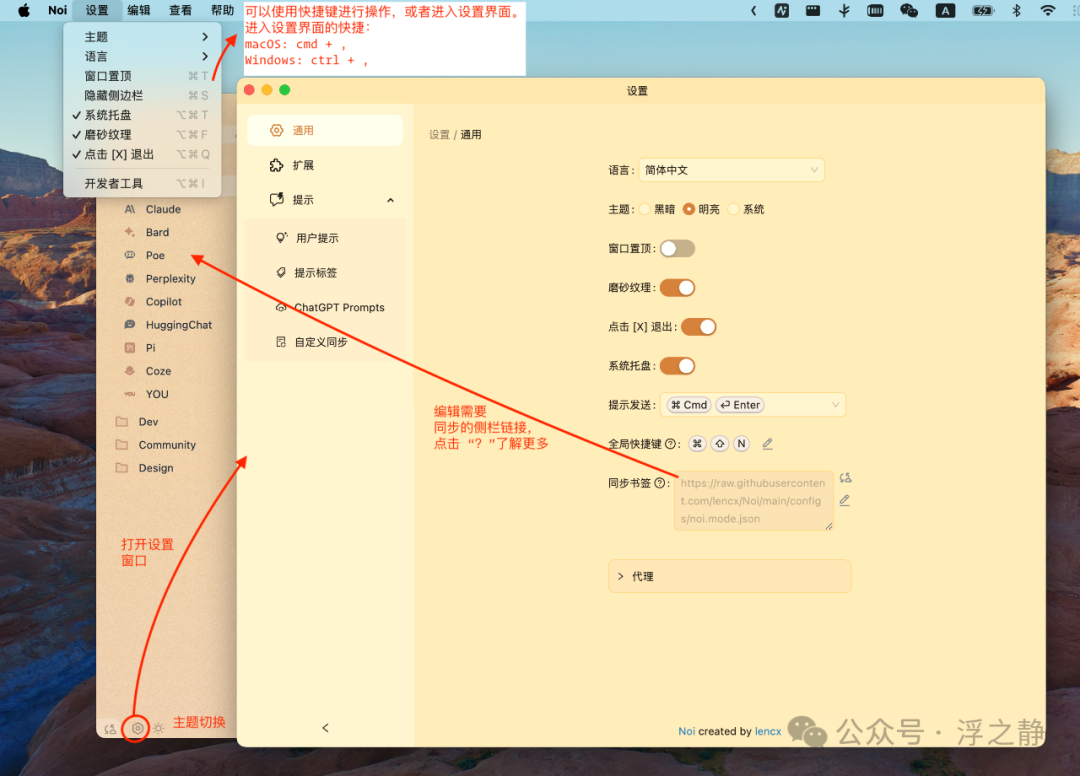Collapse the 提示 group in settings sidebar

(x=325, y=200)
